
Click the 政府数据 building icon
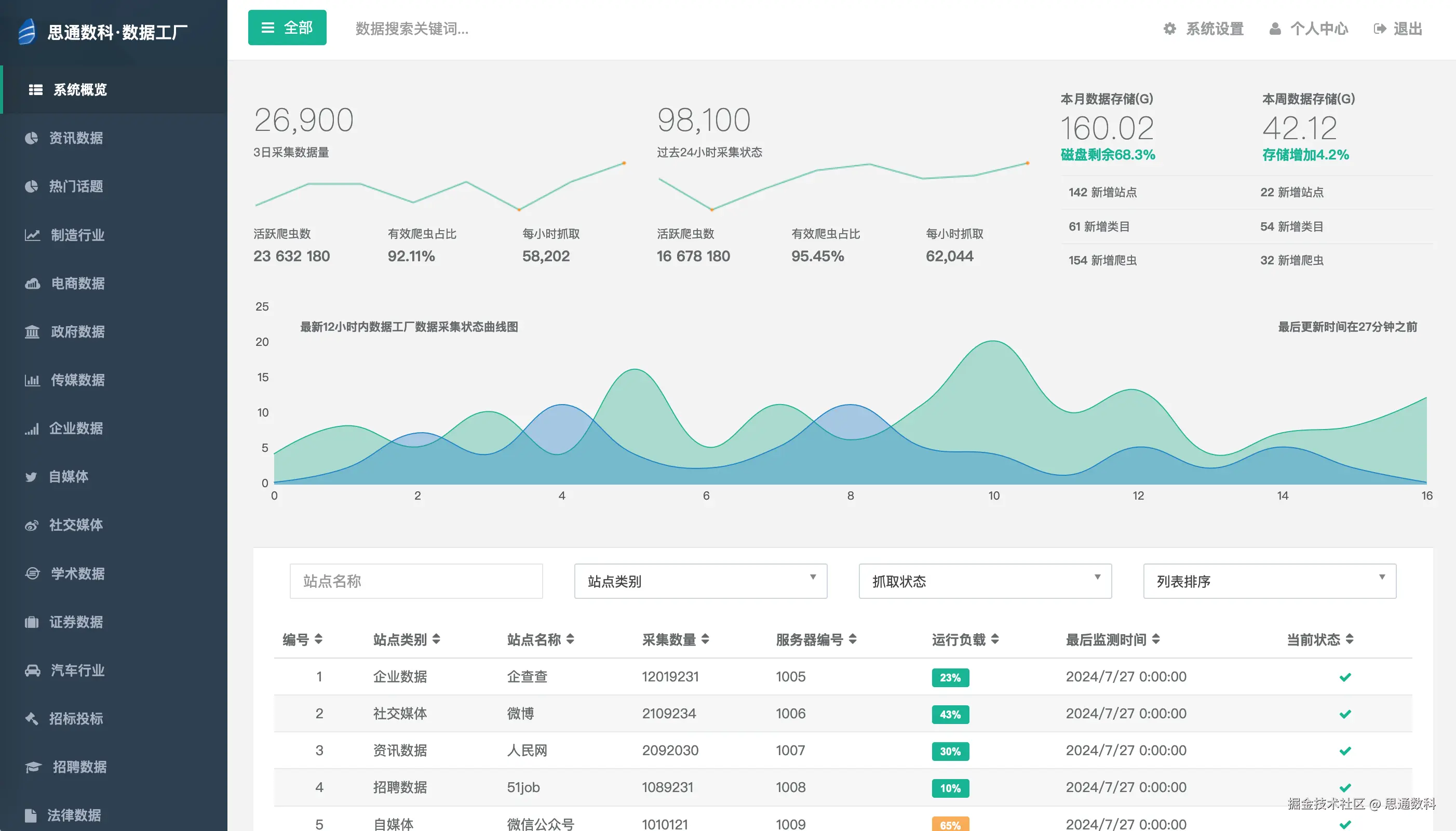pos(33,331)
